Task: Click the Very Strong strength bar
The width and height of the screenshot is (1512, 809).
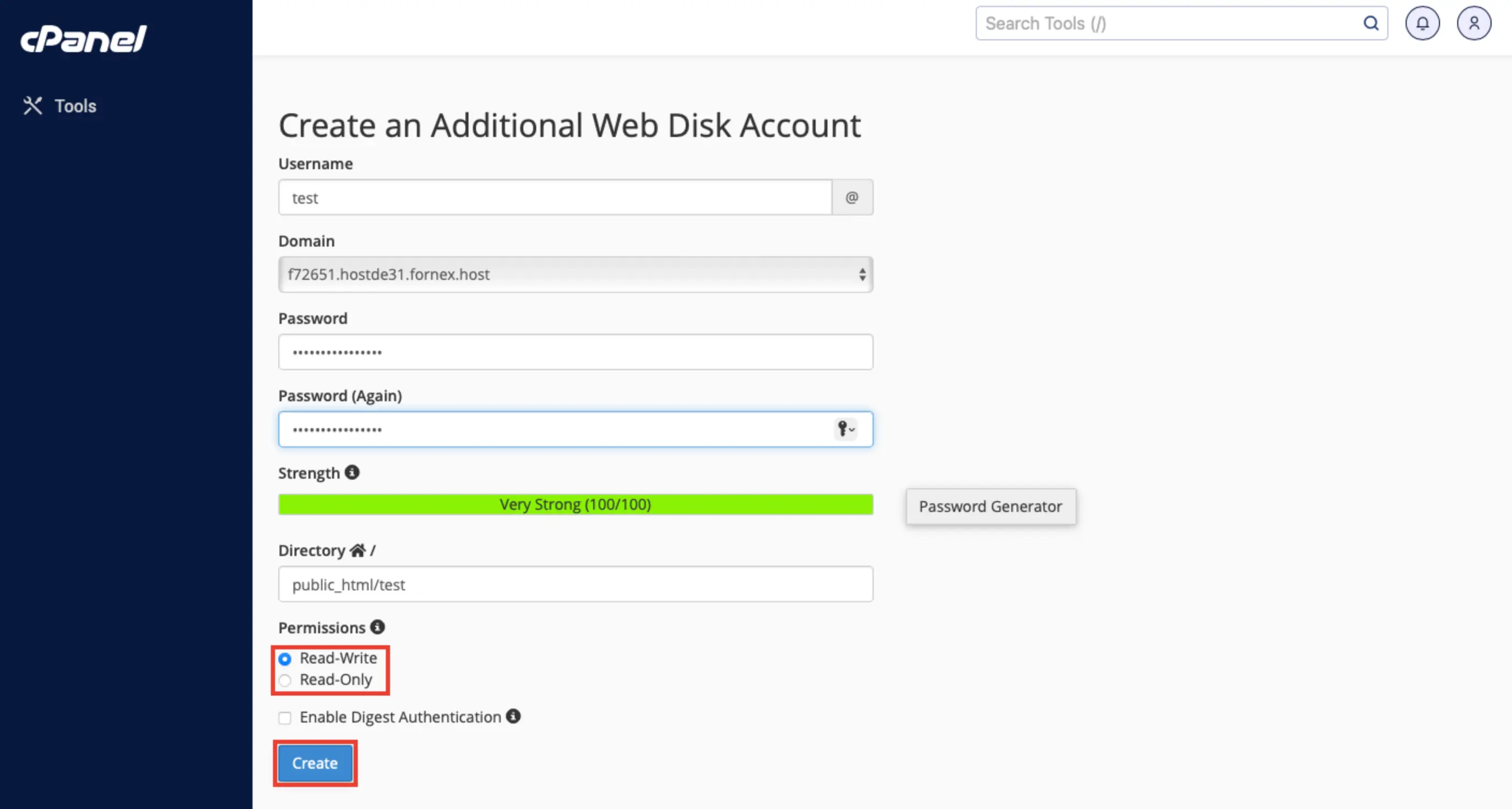Action: 576,504
